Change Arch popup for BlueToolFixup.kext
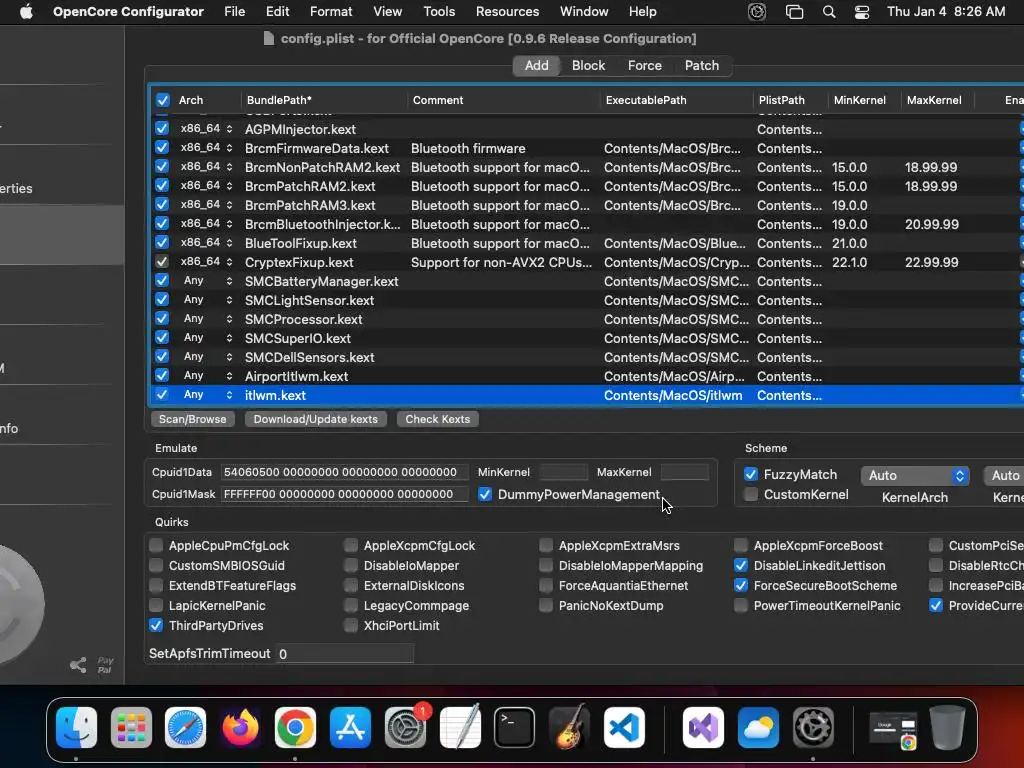The image size is (1024, 768). (206, 242)
